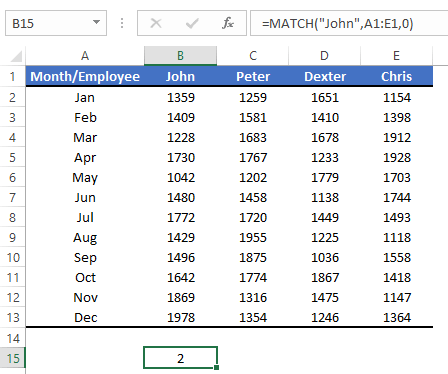Image resolution: width=448 pixels, height=374 pixels.
Task: Click the Feb month cell
Action: pos(85,117)
